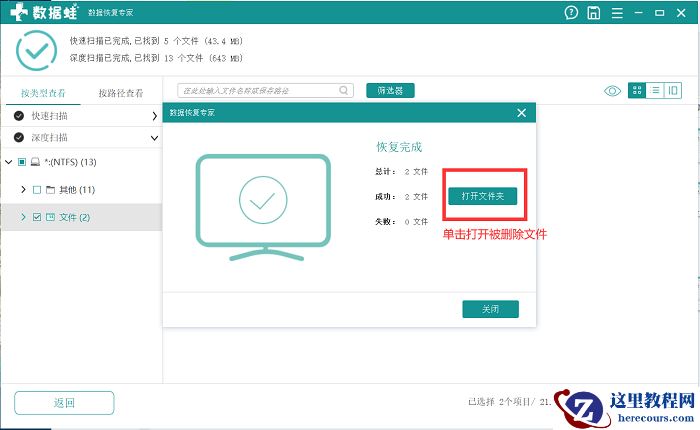The image size is (700, 430).
Task: Select the 文件 (2) tree label
Action: (75, 217)
